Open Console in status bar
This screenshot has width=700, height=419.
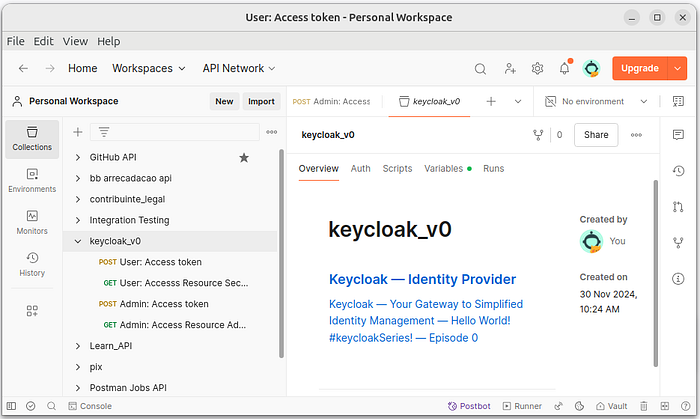pyautogui.click(x=90, y=406)
